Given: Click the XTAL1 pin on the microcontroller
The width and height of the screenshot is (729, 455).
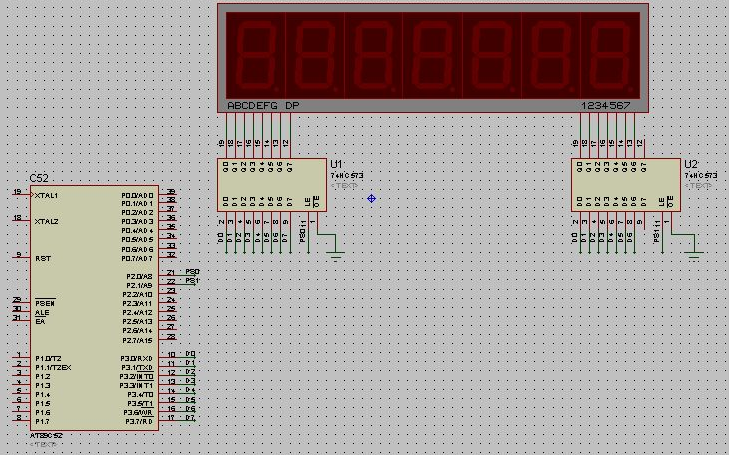Looking at the screenshot, I should 47,194.
